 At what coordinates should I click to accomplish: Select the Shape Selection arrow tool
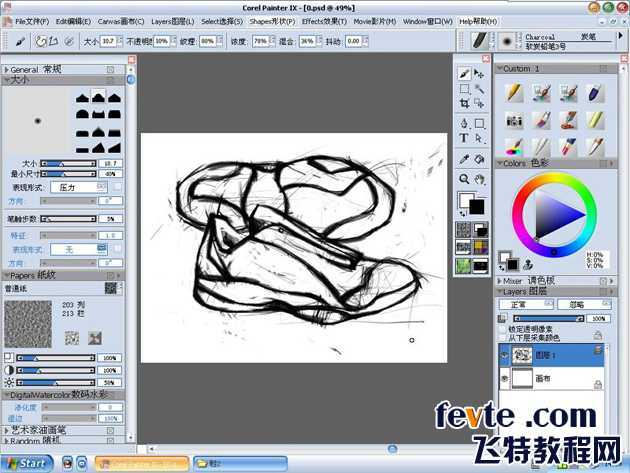tap(479, 138)
